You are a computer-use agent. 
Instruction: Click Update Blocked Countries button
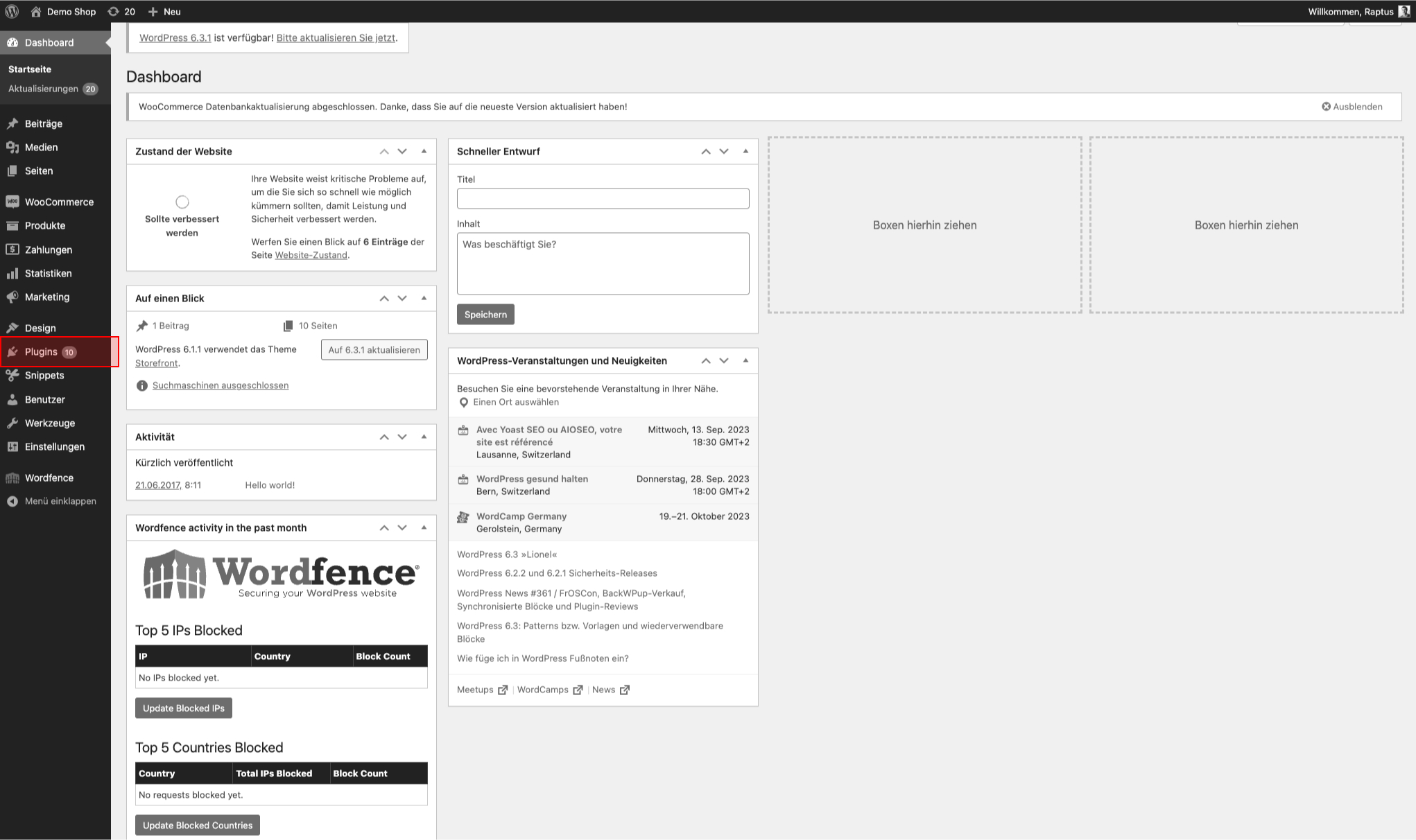pos(198,825)
